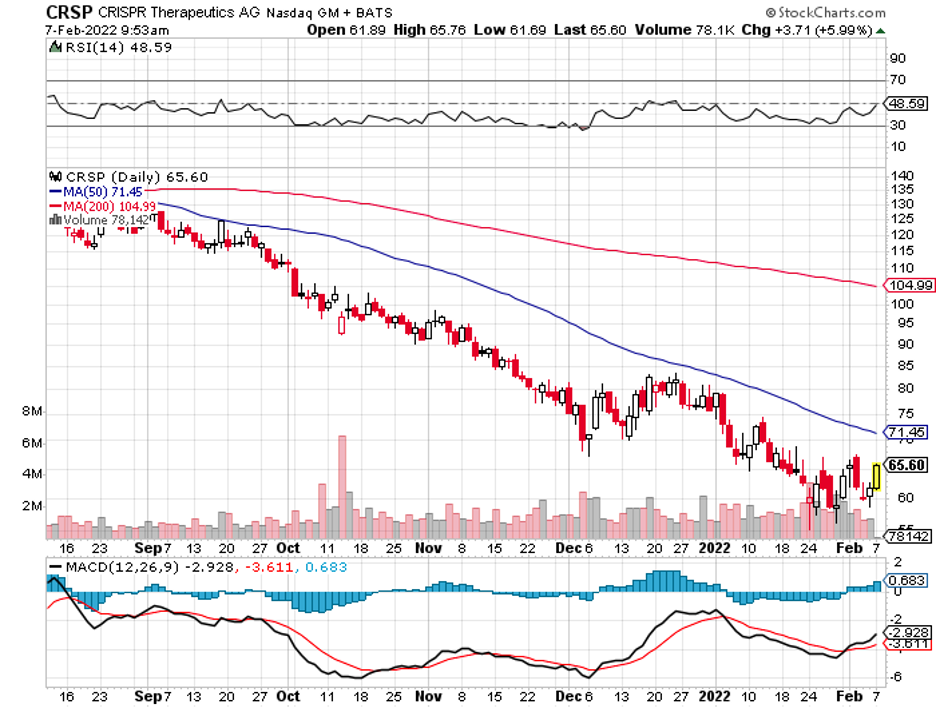
Task: Click the CRSP (Daily) 65.60 legend
Action: [x=137, y=177]
